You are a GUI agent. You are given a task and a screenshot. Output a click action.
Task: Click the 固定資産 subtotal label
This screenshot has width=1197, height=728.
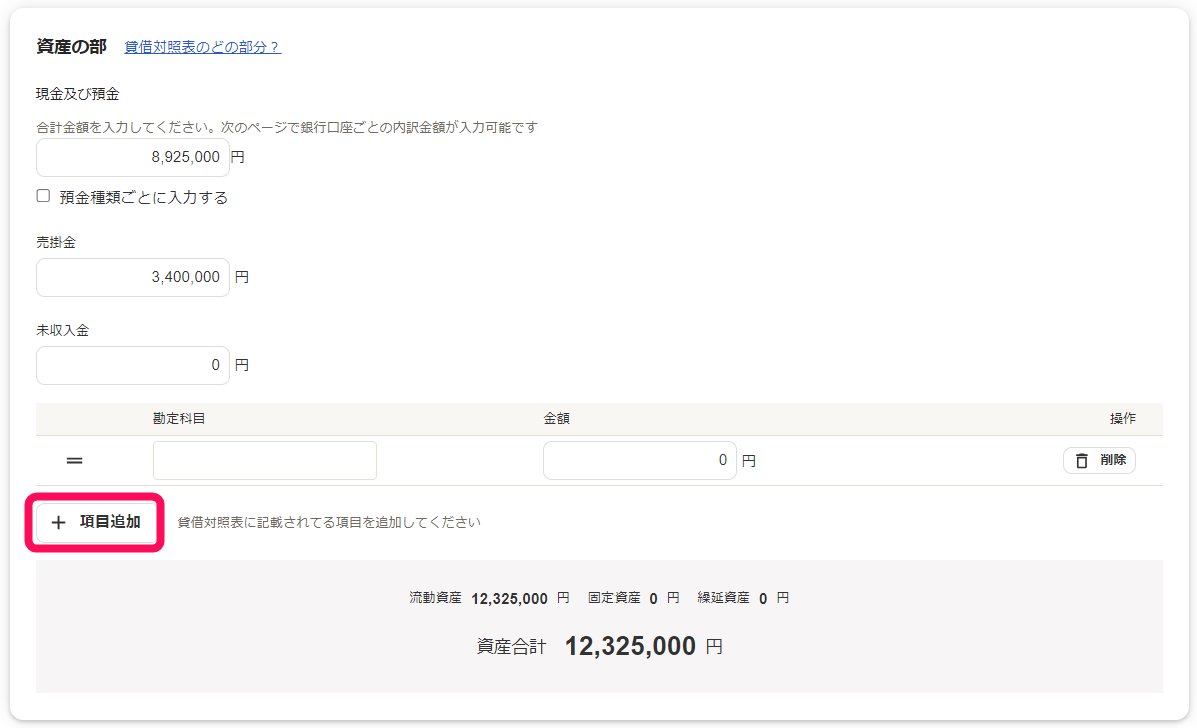614,598
